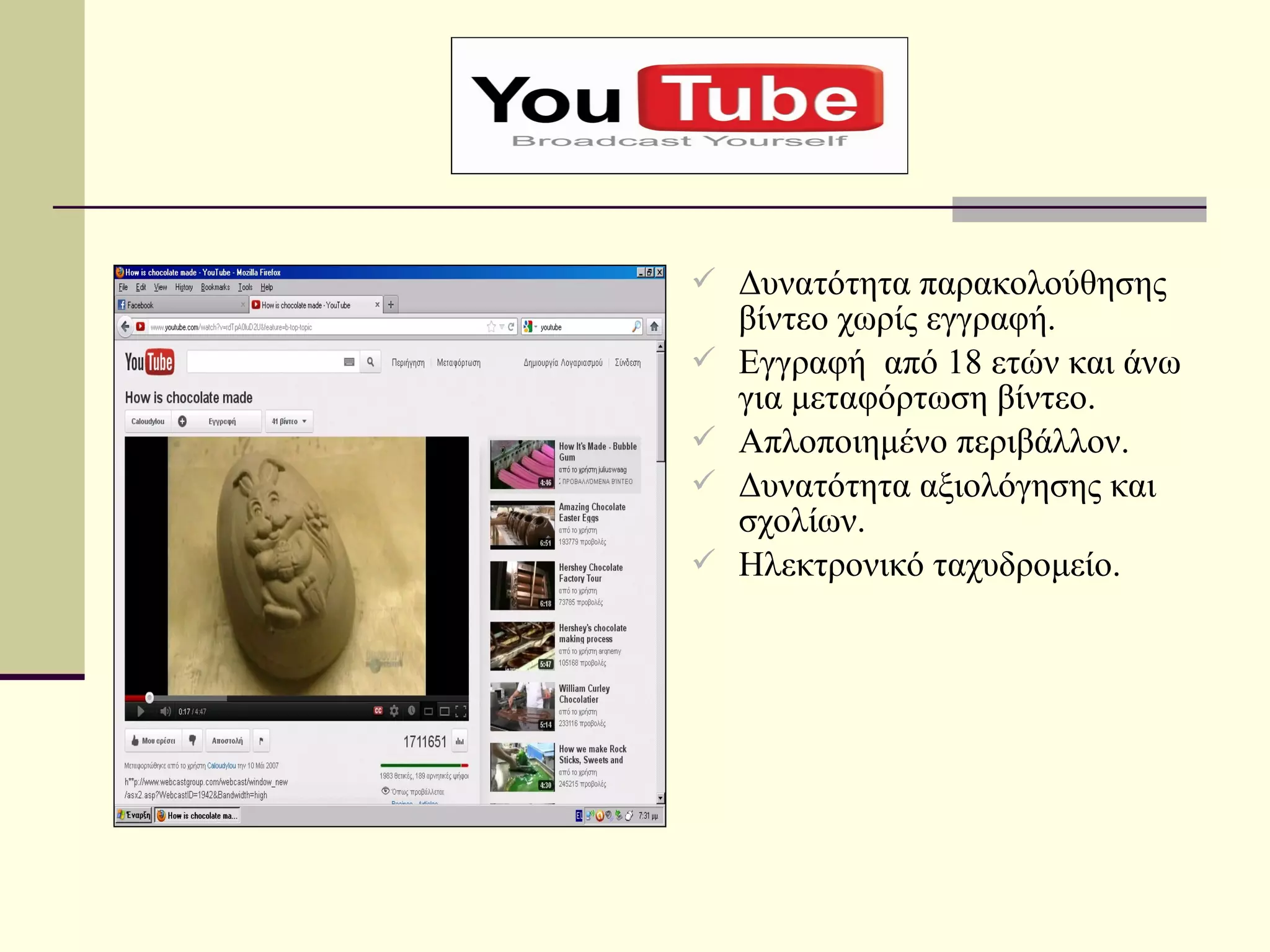
Task: Open the Firefox home page icon
Action: tap(654, 327)
